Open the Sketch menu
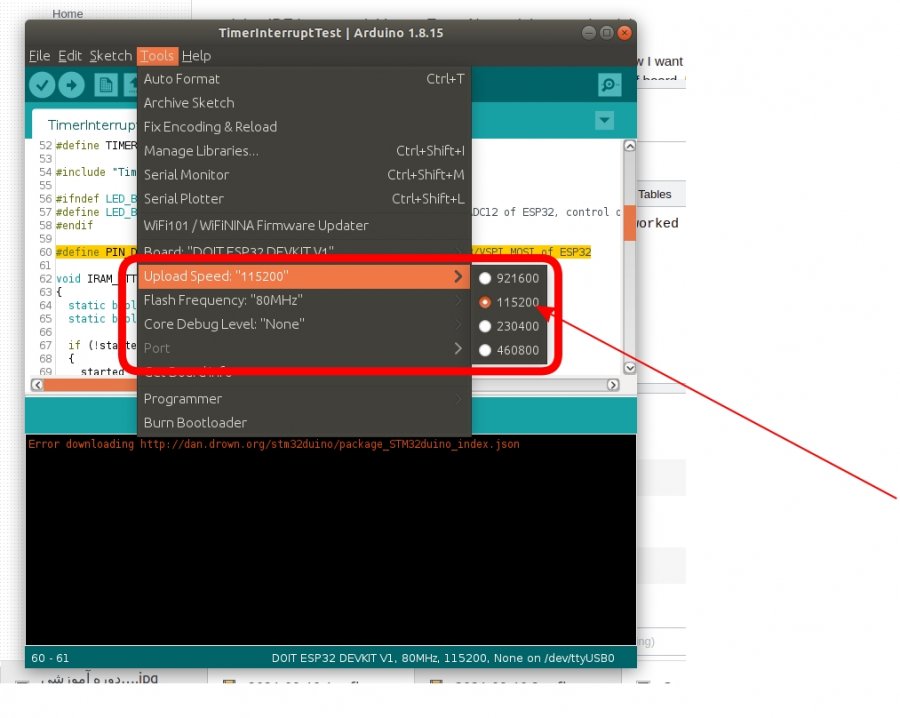900x718 pixels. [x=111, y=56]
